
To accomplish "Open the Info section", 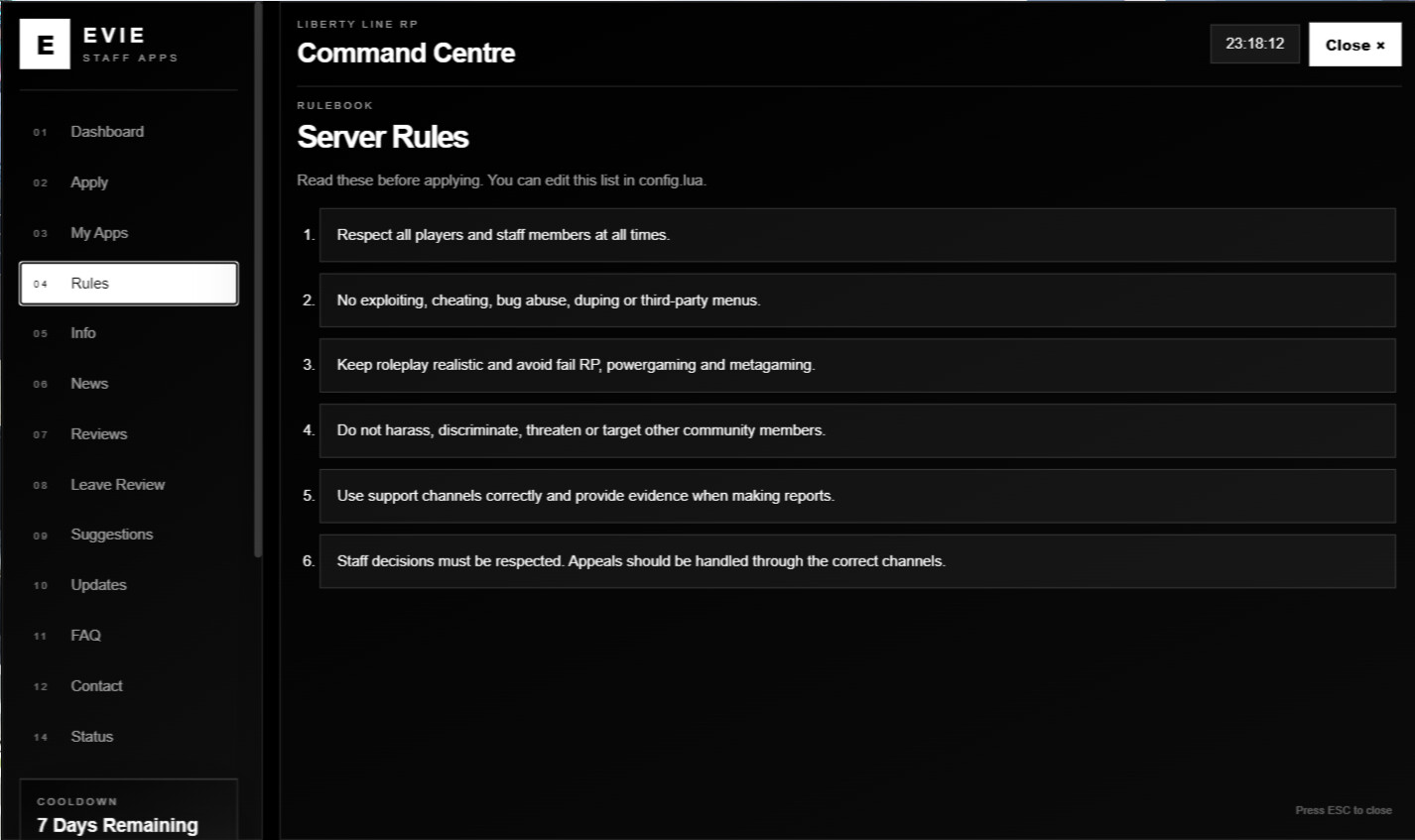I will tap(129, 333).
